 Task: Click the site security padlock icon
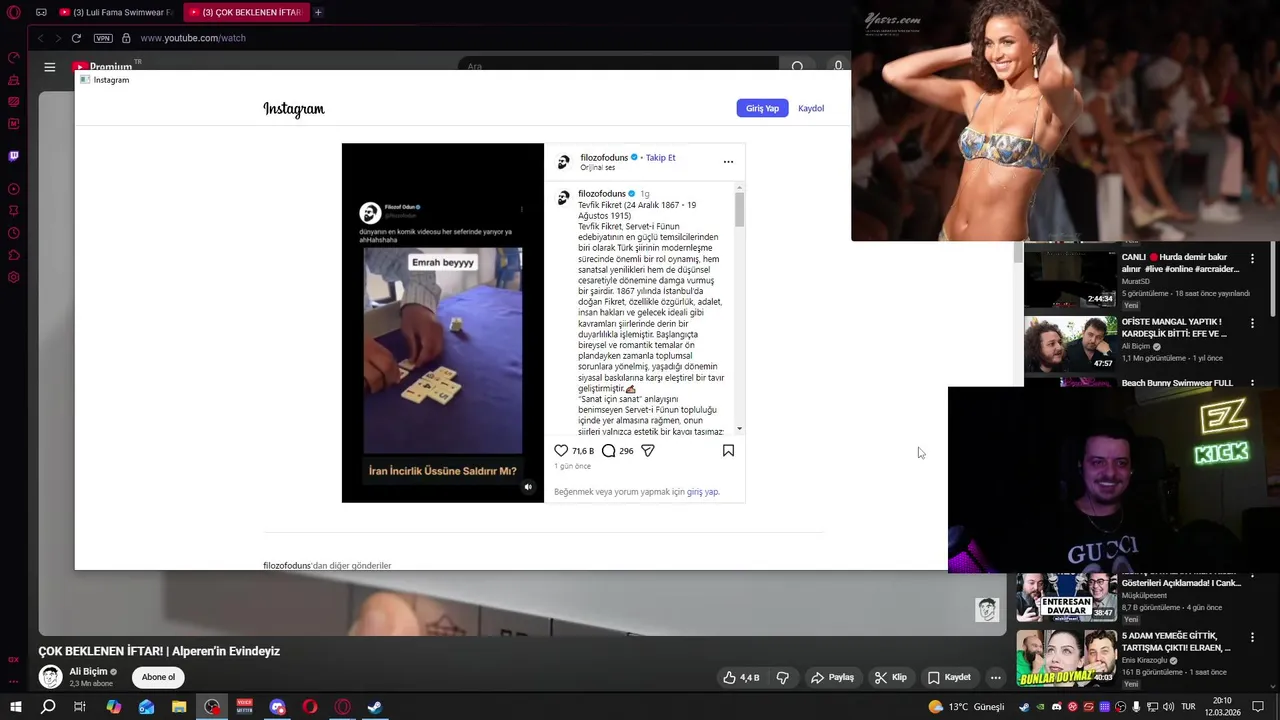(126, 38)
